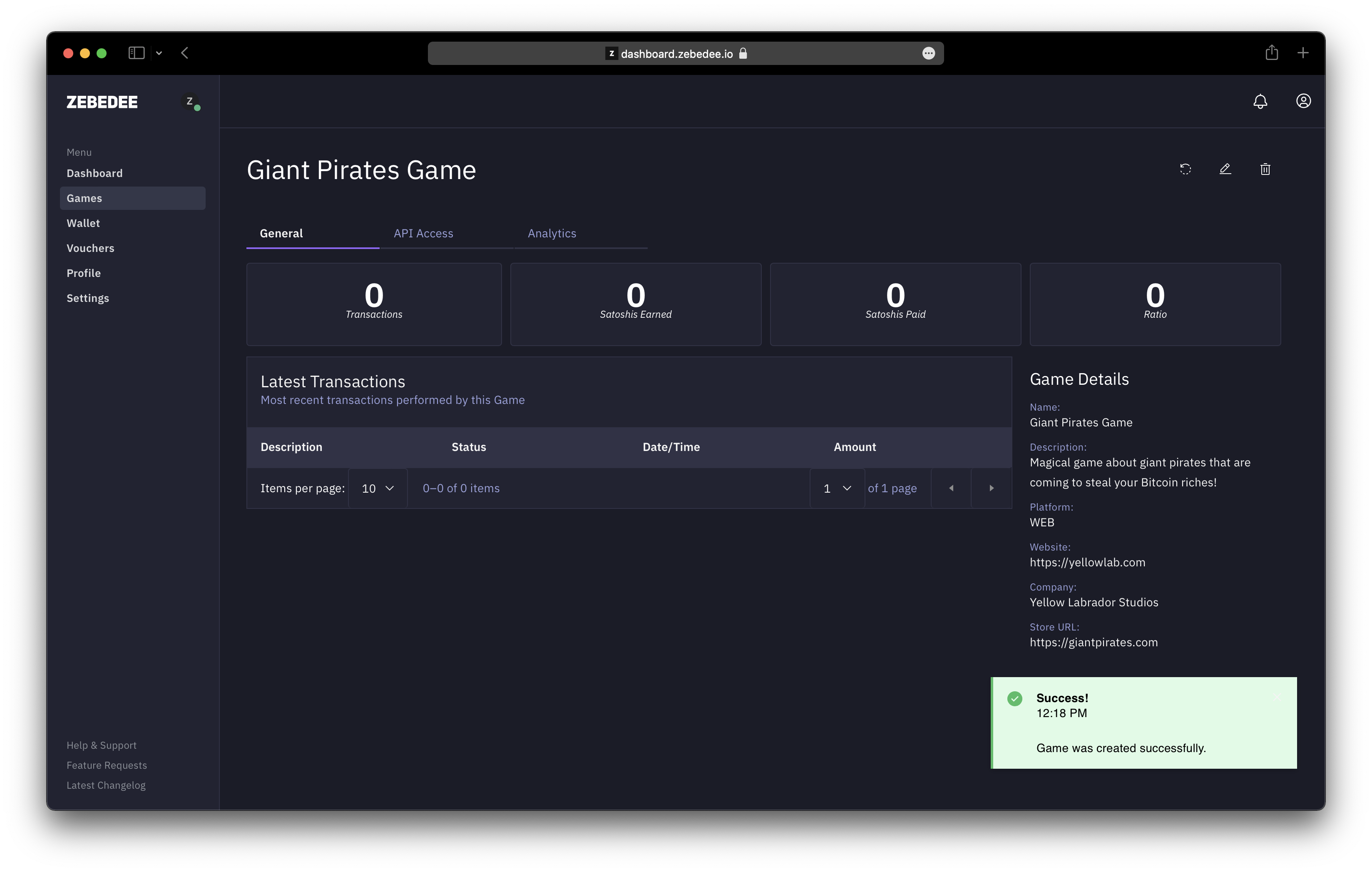
Task: Click the Satoshis Earned stat card
Action: pos(636,304)
